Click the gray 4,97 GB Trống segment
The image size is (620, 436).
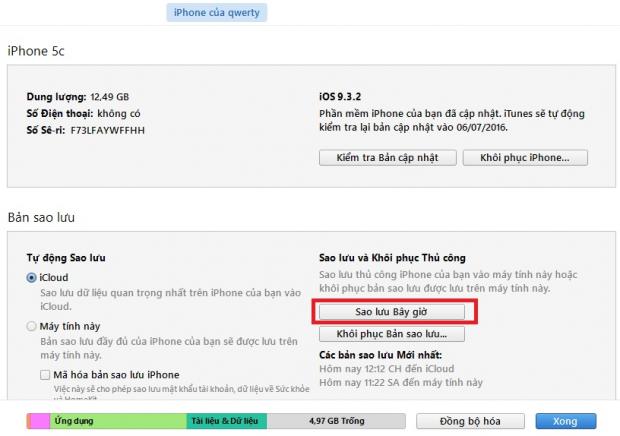click(x=335, y=420)
